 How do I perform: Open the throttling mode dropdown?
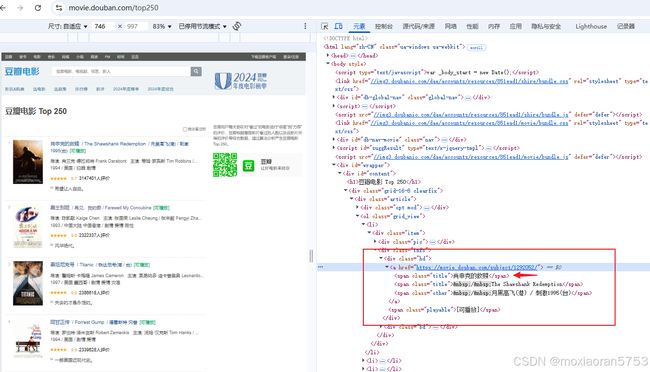coord(202,26)
